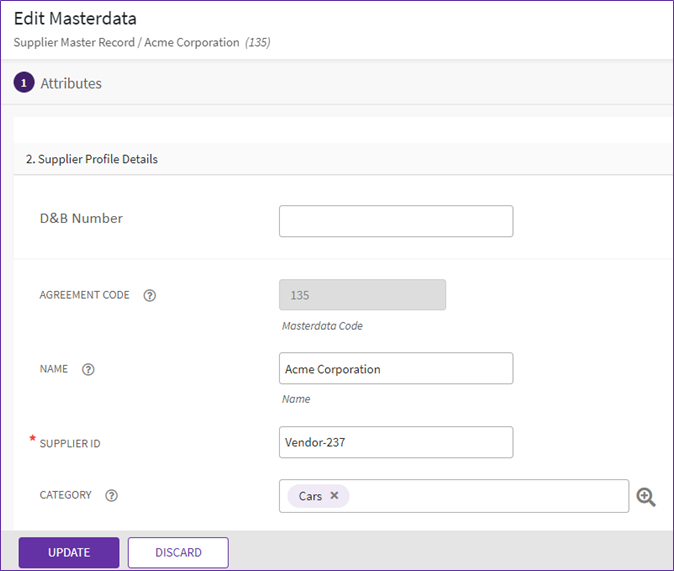The height and width of the screenshot is (571, 674).
Task: Click the D&B Number label
Action: [81, 218]
